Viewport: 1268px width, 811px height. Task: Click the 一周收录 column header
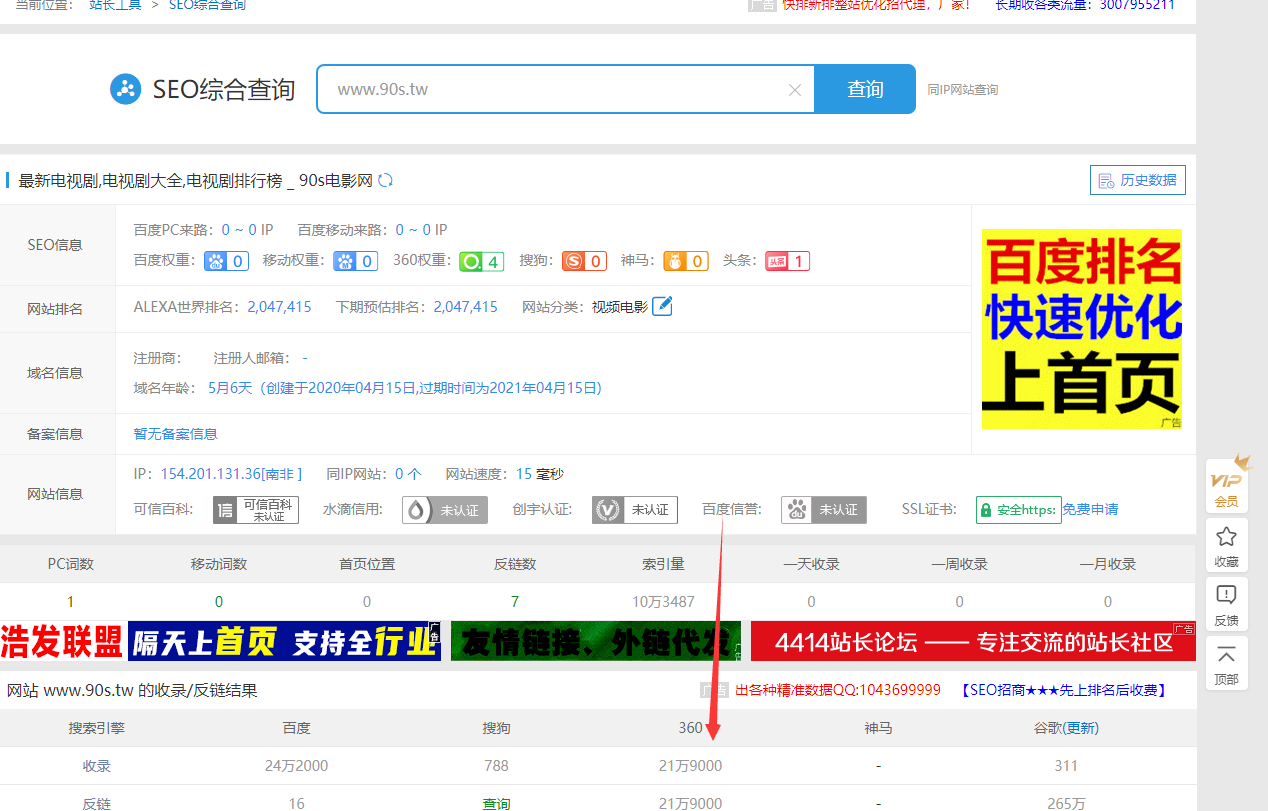point(959,564)
